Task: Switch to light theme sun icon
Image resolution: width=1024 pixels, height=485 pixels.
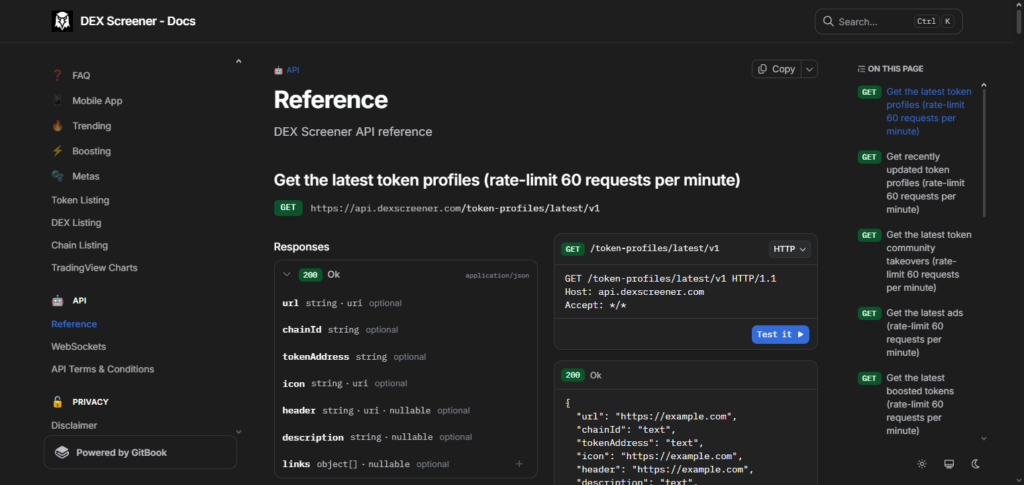Action: (x=921, y=464)
